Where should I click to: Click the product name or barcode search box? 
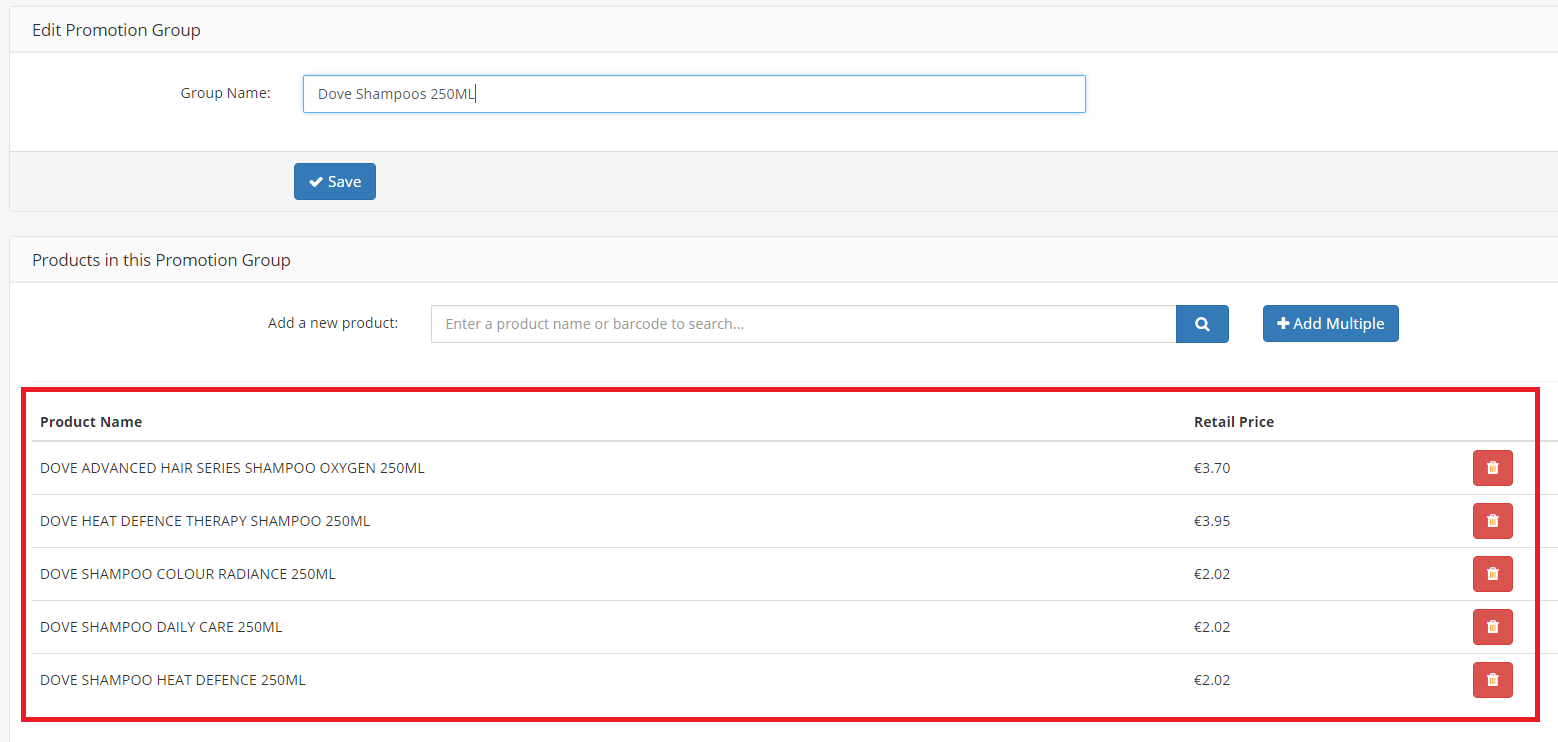coord(803,324)
